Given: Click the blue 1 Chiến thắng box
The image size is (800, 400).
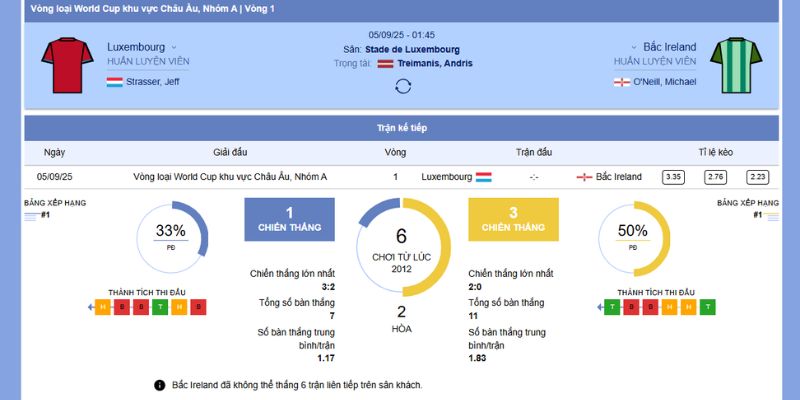Looking at the screenshot, I should tap(289, 219).
